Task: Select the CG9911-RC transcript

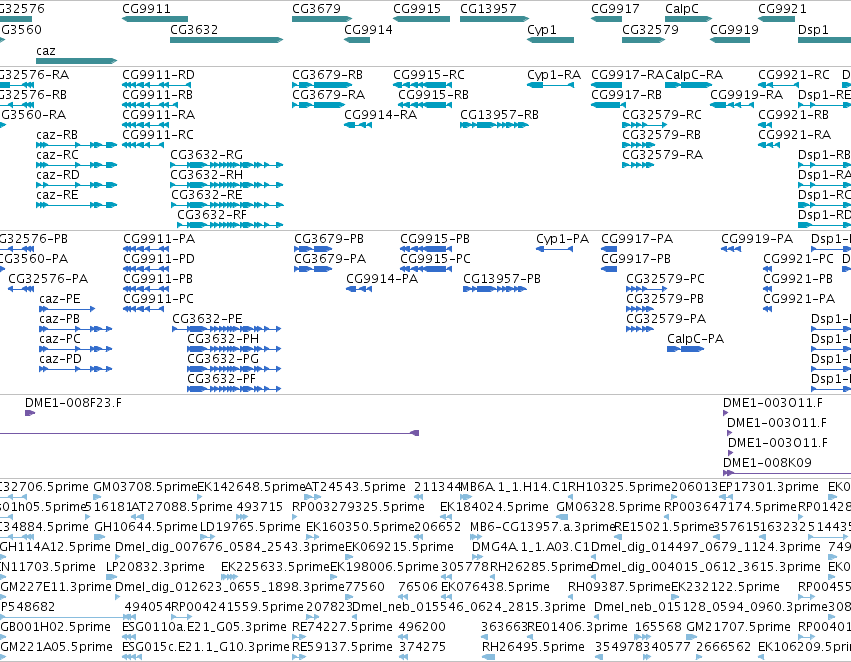Action: 143,145
